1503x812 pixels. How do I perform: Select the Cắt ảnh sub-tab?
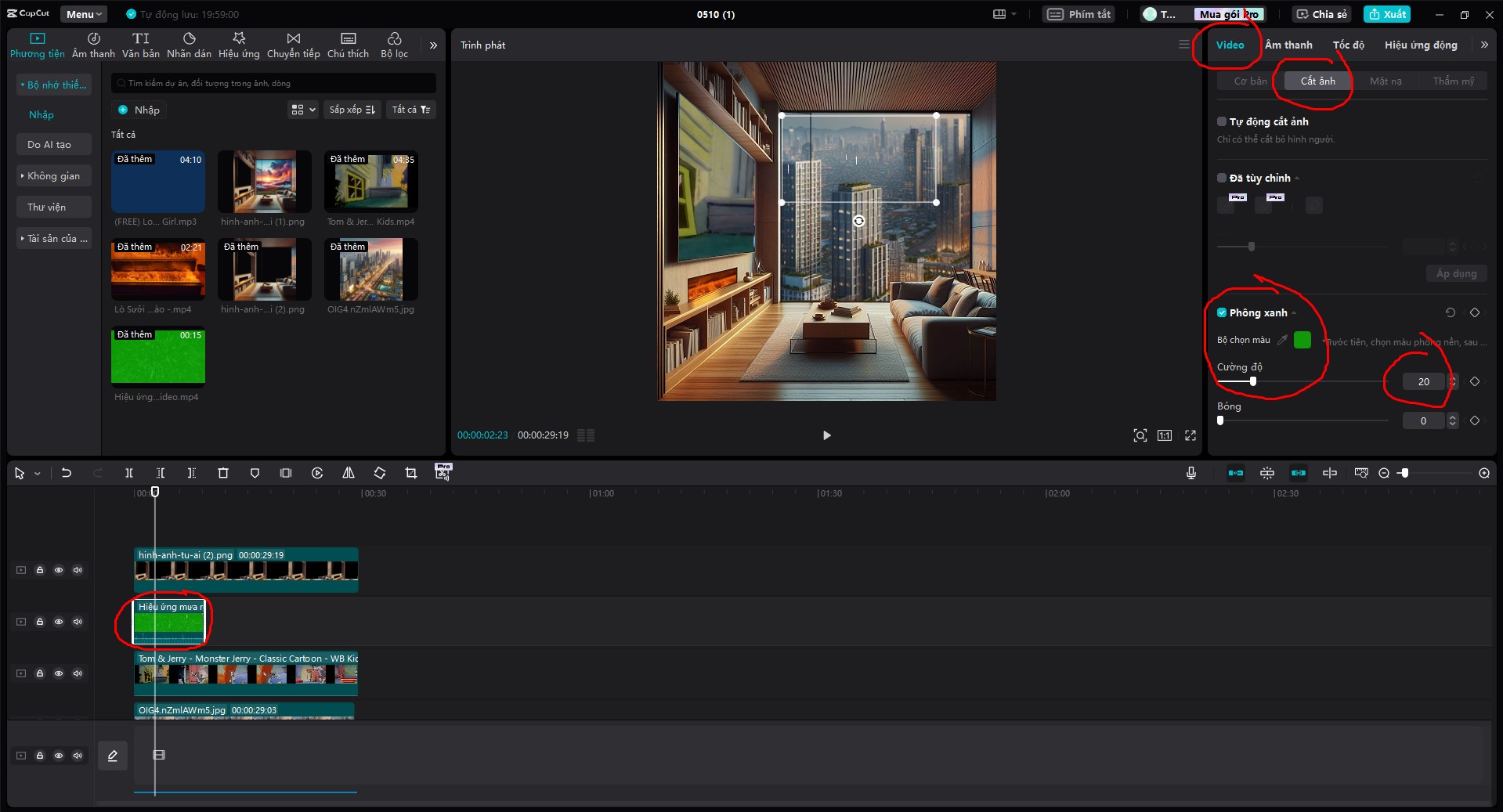pyautogui.click(x=1318, y=81)
